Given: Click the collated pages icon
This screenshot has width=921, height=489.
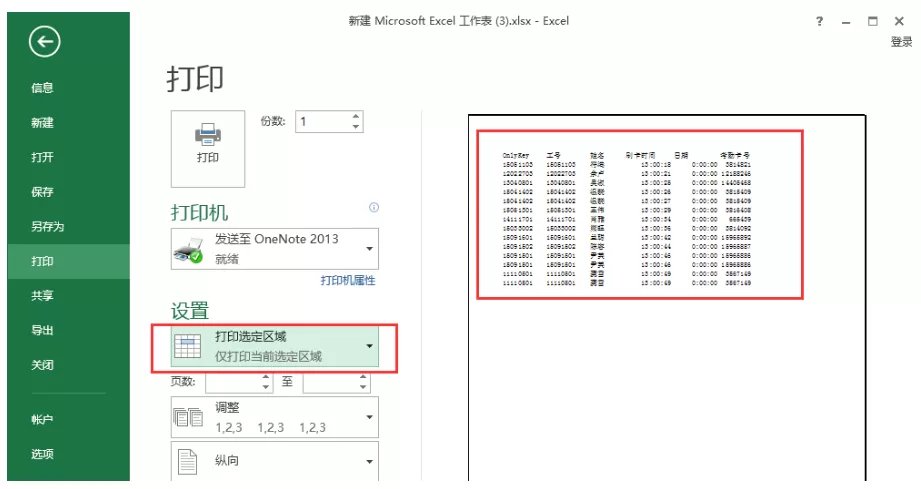Looking at the screenshot, I should 188,417.
